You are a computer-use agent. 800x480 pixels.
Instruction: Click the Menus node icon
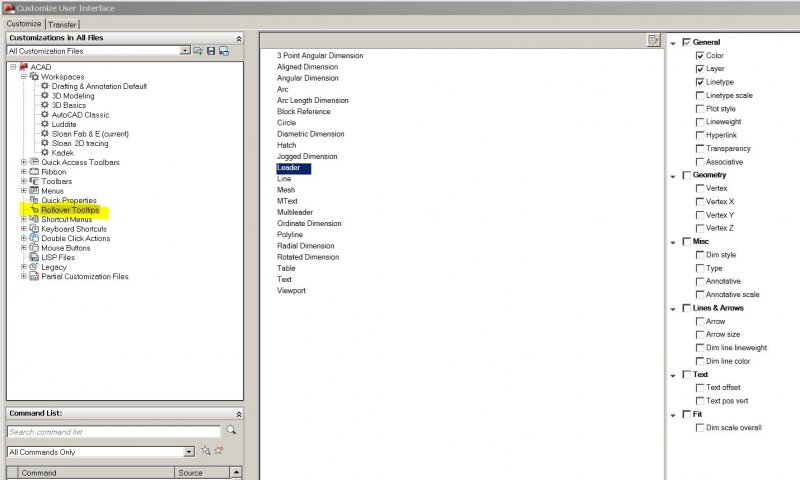(x=34, y=190)
